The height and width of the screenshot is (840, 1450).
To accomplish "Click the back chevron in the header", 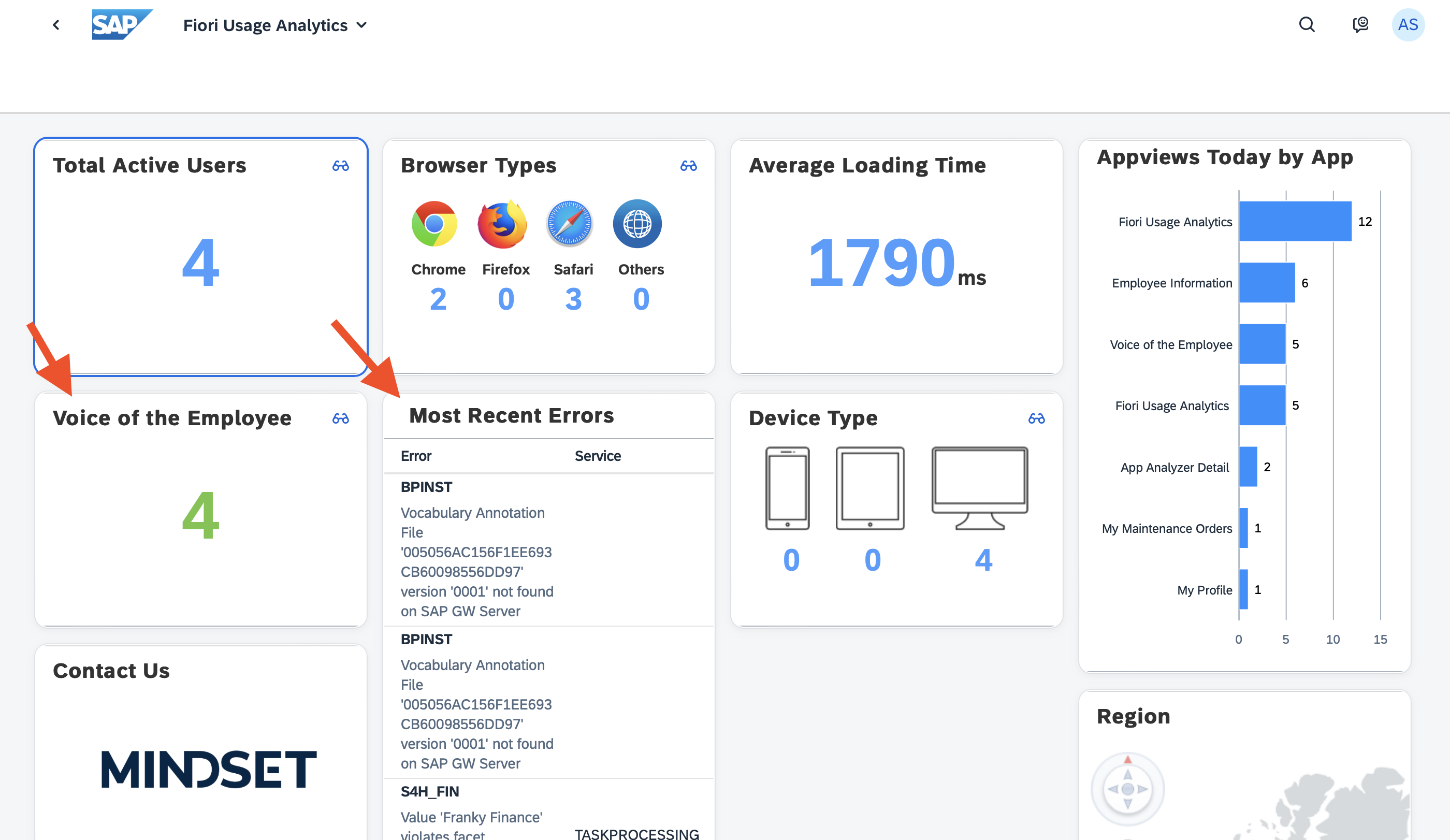I will tap(56, 25).
